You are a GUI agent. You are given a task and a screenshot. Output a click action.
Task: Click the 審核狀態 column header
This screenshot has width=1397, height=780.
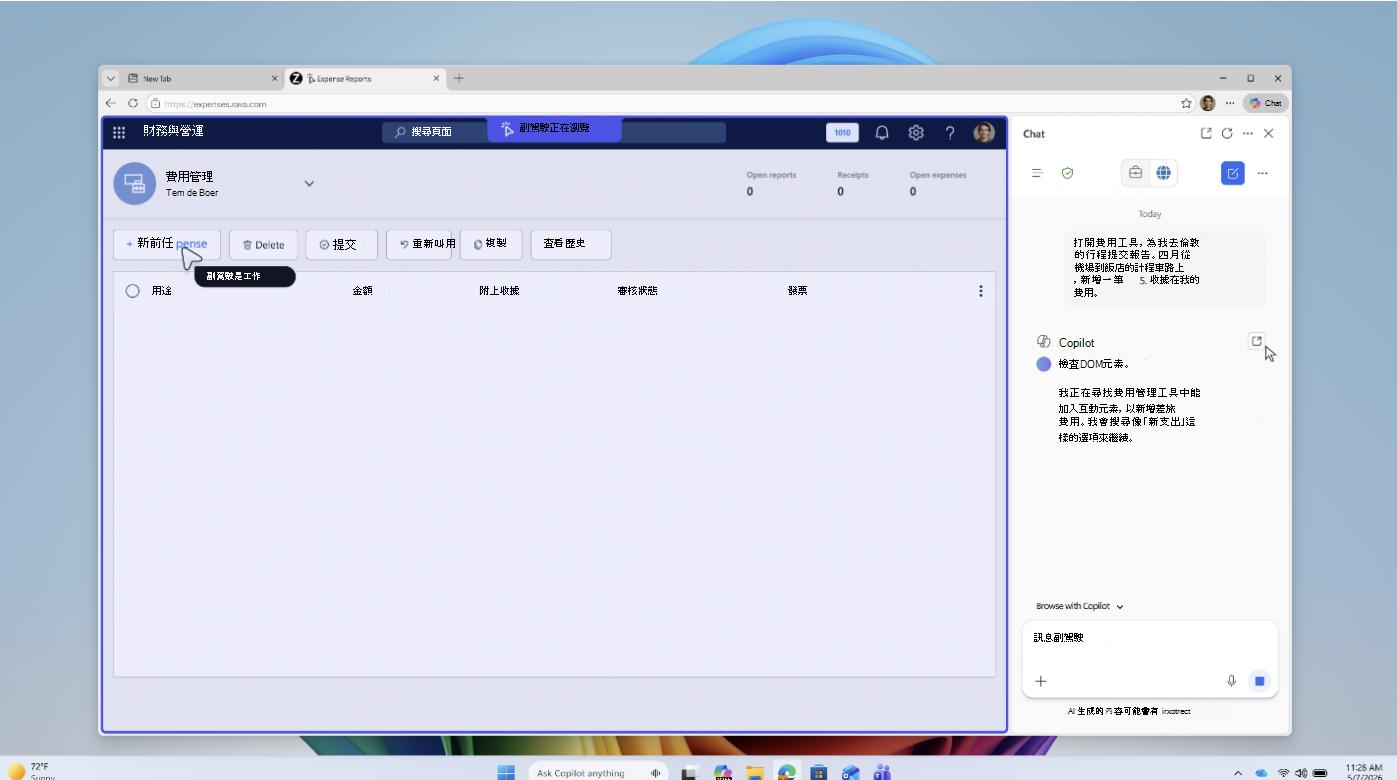click(x=638, y=291)
